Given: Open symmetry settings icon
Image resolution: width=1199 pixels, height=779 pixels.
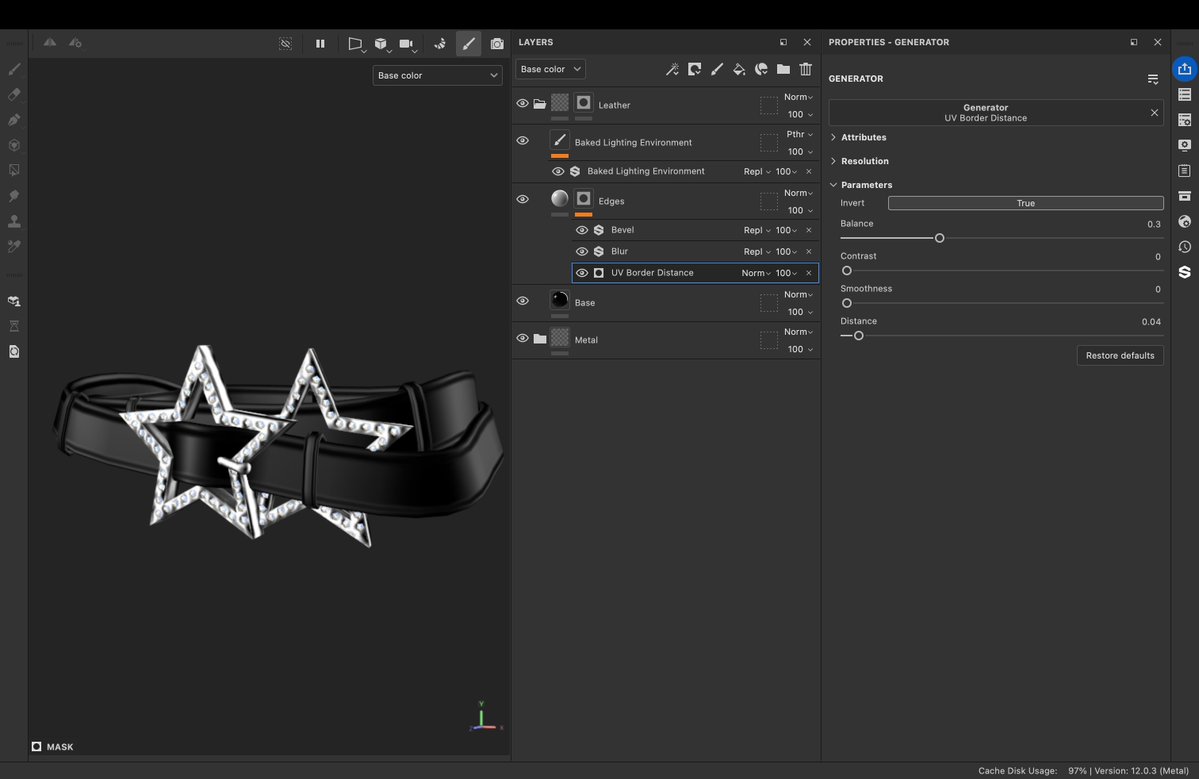Looking at the screenshot, I should (x=75, y=43).
